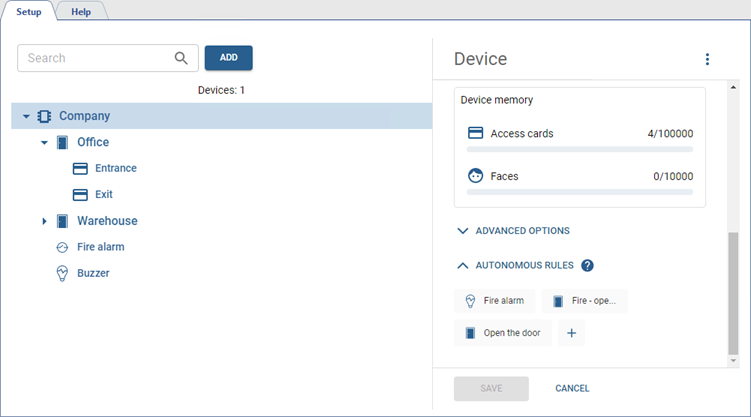The image size is (751, 417).
Task: Click the Device panel vertical scrollbar
Action: [732, 290]
